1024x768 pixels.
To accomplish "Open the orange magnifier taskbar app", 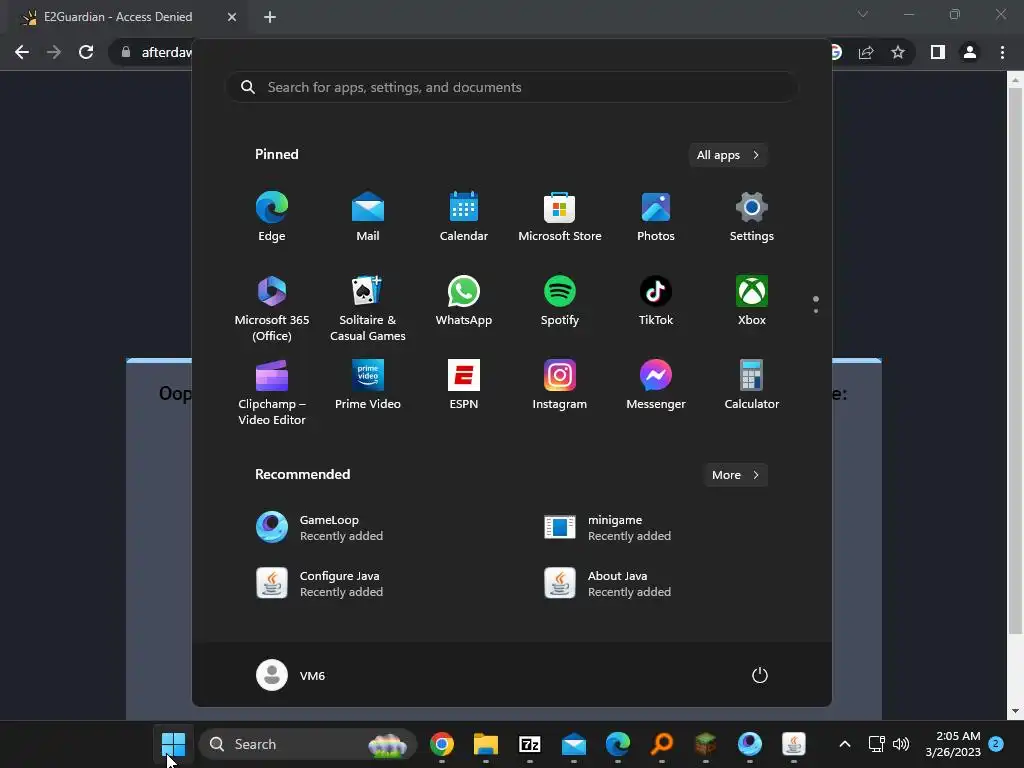I will (662, 744).
